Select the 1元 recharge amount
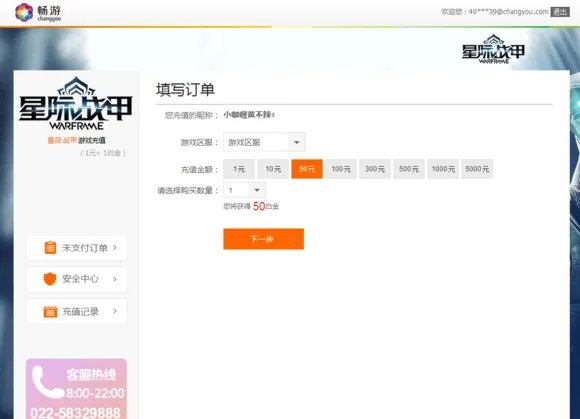The width and height of the screenshot is (580, 419). click(239, 169)
